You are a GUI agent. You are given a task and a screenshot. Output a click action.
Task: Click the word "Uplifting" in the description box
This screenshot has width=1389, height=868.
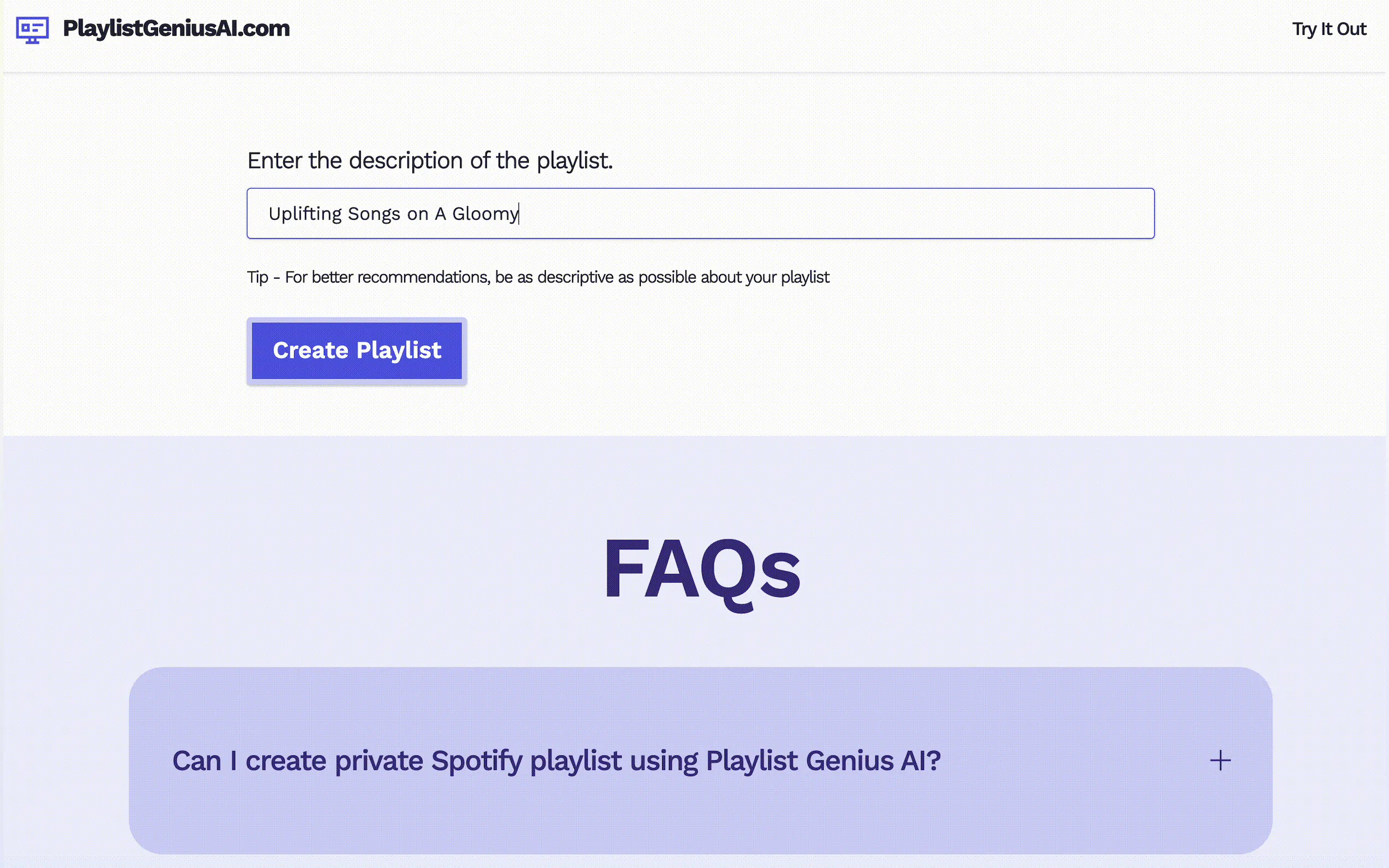point(305,214)
